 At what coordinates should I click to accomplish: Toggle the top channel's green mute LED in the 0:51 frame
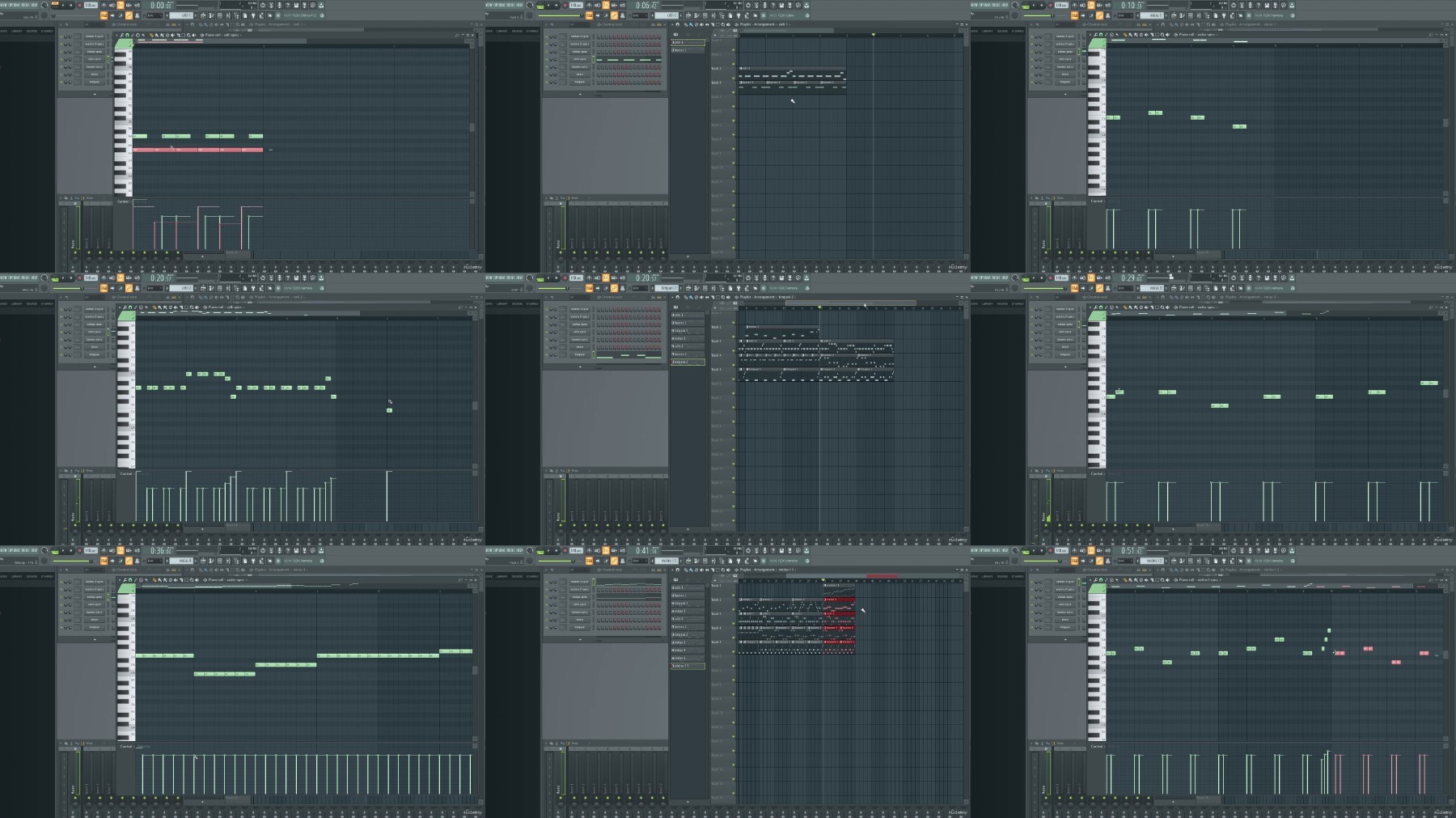point(1032,582)
